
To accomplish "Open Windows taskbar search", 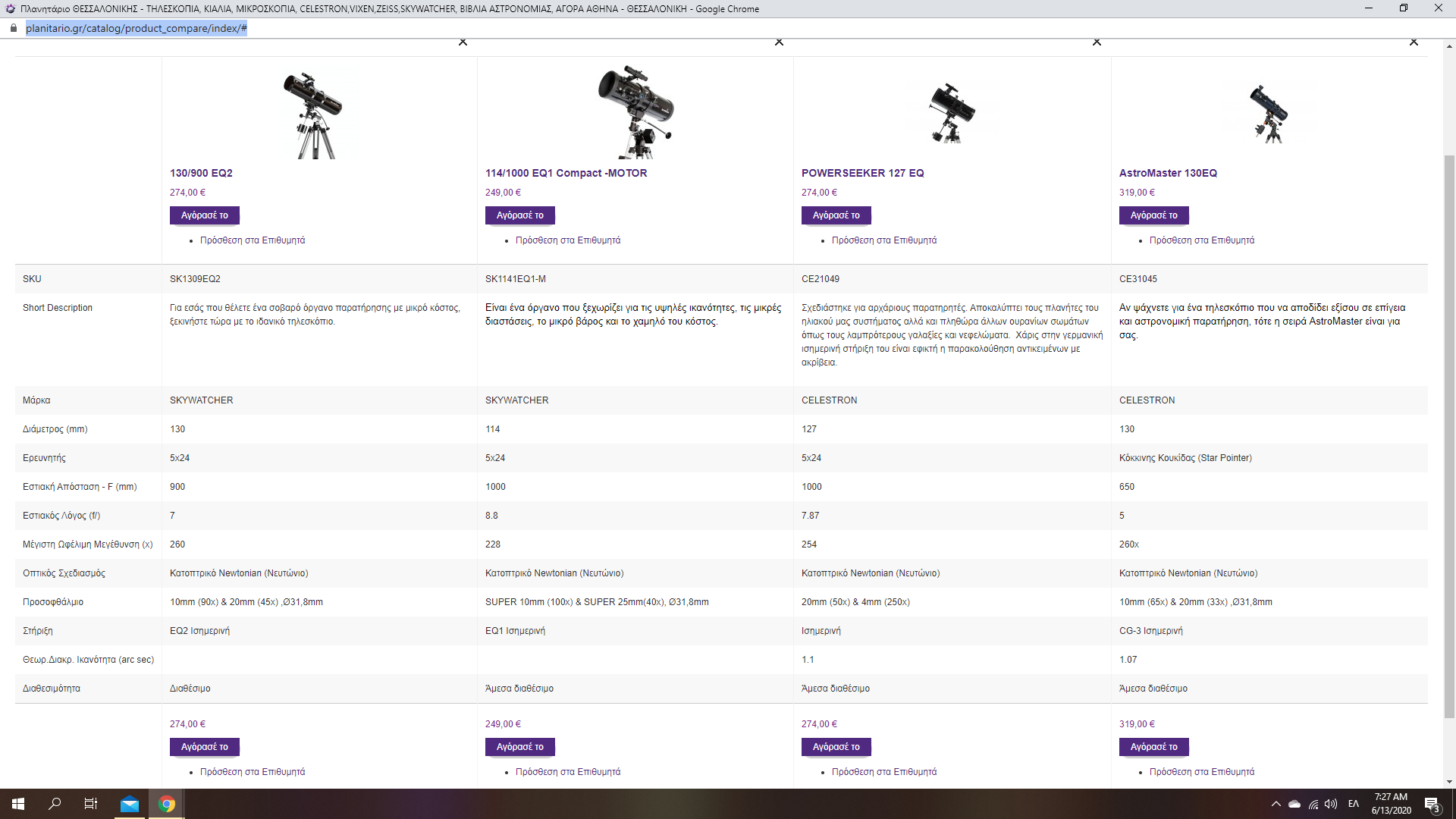I will pyautogui.click(x=55, y=804).
